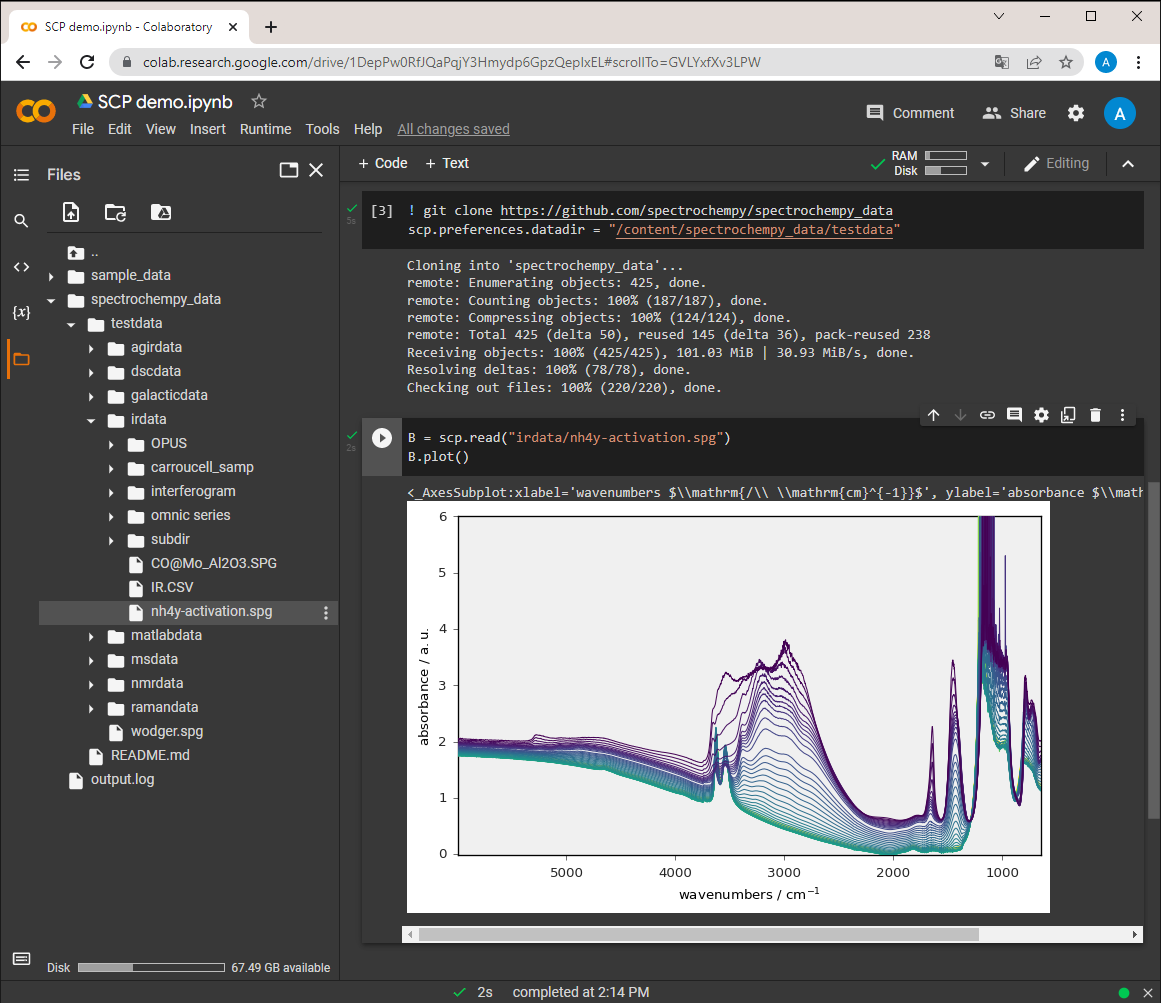Add a new Code cell
Viewport: 1161px width, 1003px height.
click(383, 164)
